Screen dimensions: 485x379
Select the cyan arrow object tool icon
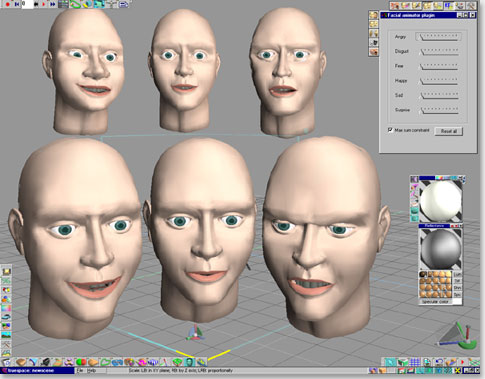click(390, 362)
